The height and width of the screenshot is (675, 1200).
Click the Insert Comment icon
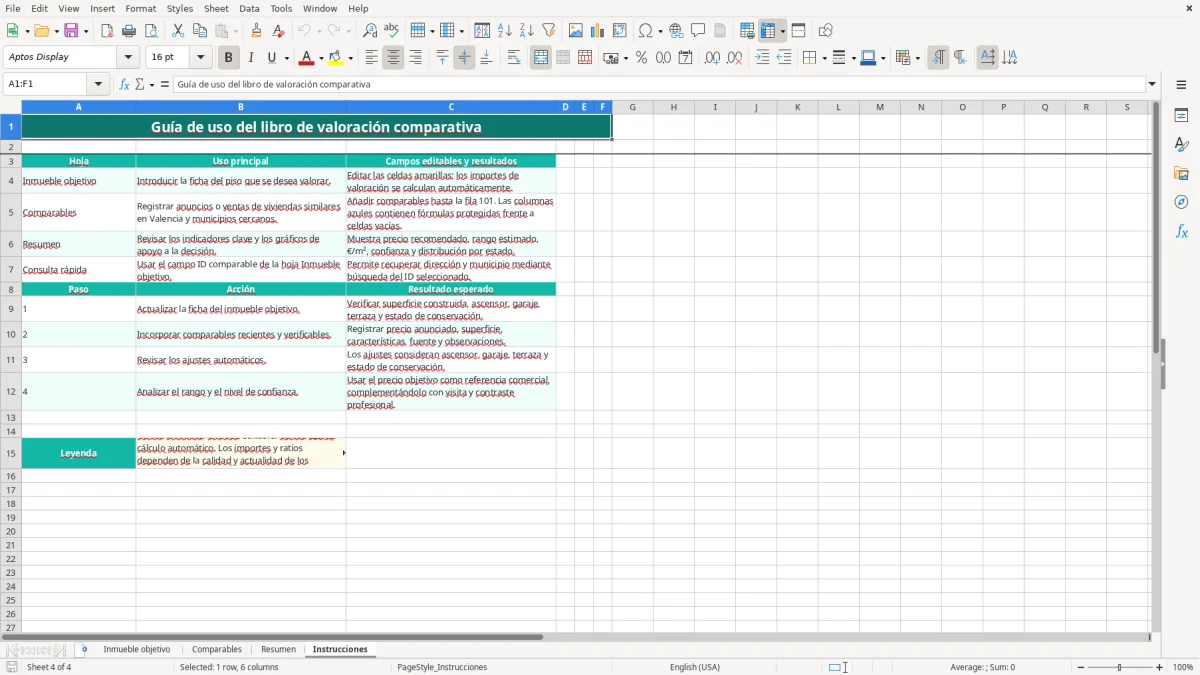698,31
